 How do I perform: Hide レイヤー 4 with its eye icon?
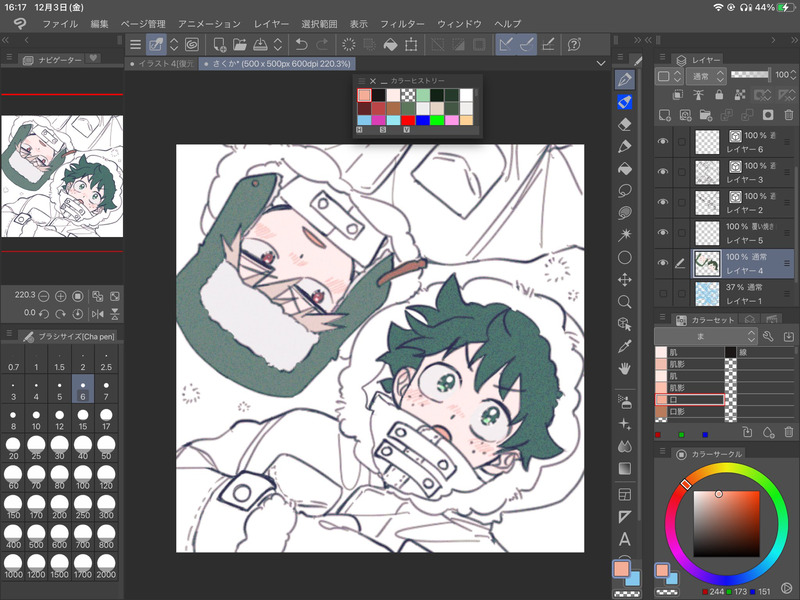663,263
